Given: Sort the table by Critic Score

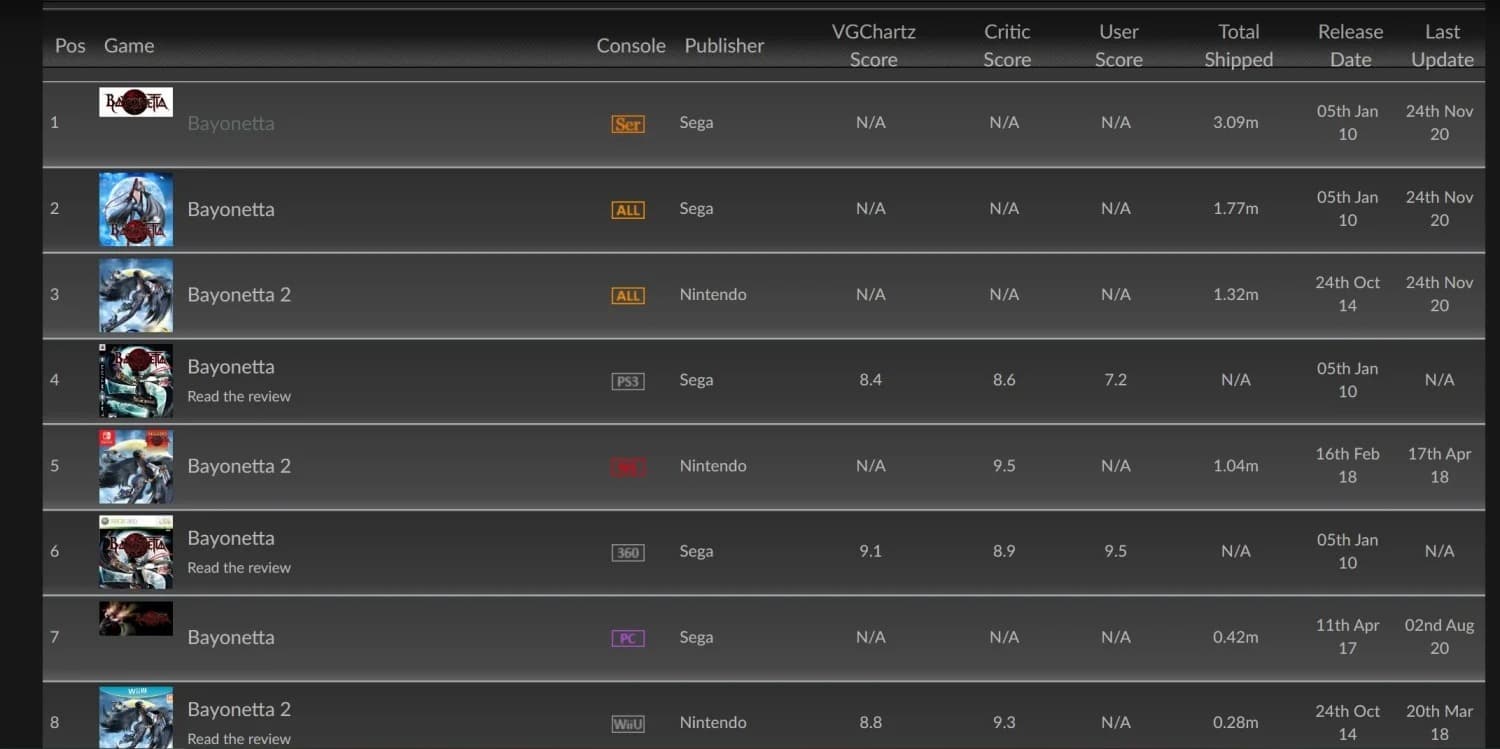Looking at the screenshot, I should click(x=1007, y=46).
